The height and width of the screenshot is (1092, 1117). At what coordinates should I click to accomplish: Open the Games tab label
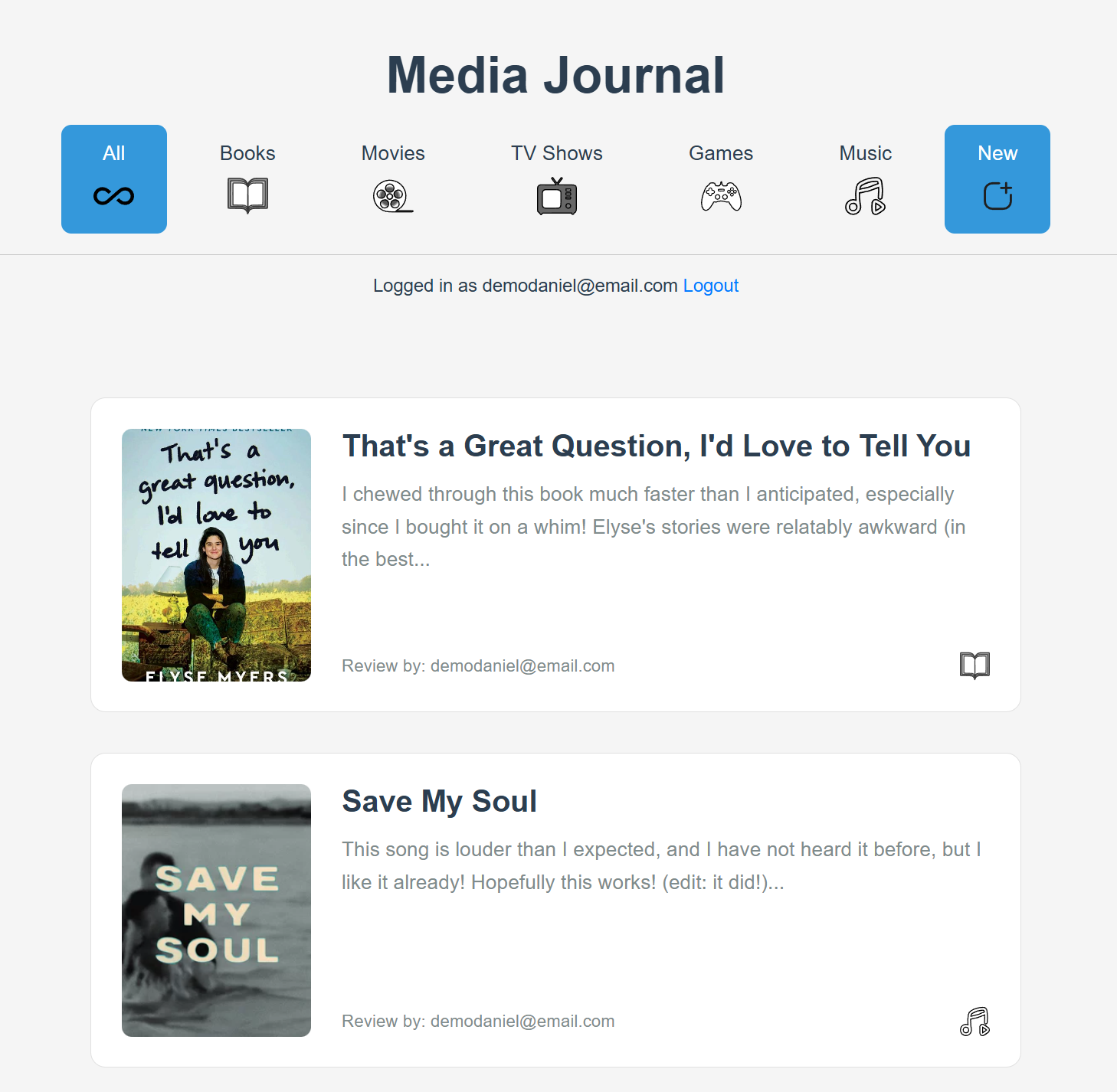click(721, 153)
